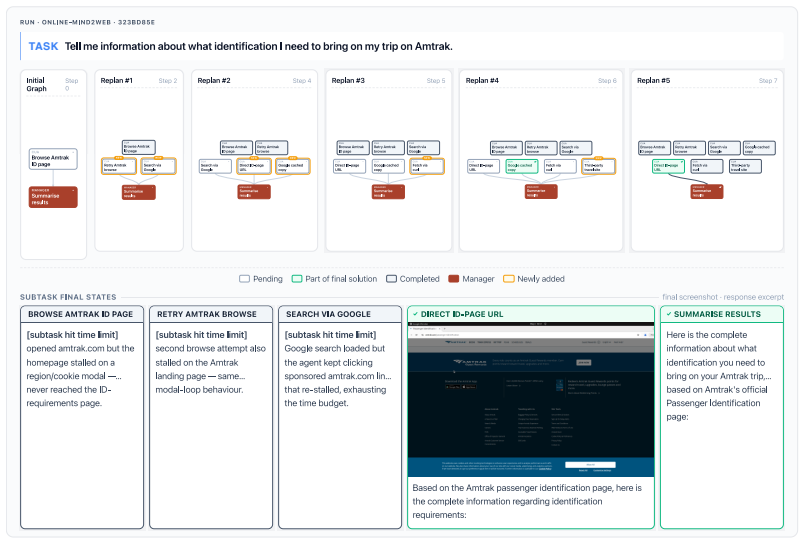Open the Replan #3 graph panel header
This screenshot has height=544, width=804.
(389, 80)
